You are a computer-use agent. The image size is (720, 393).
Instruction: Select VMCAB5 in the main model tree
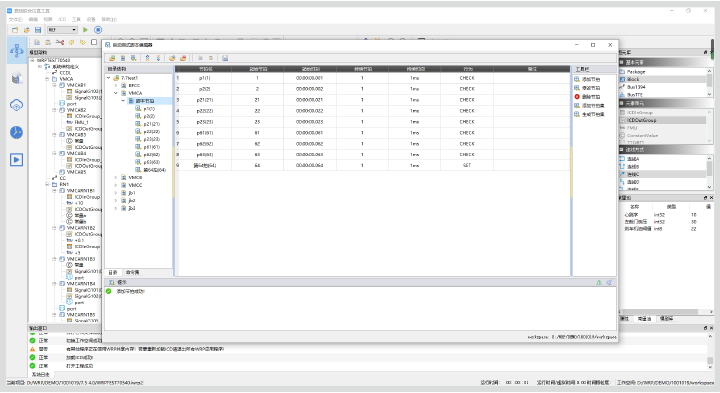coord(76,172)
